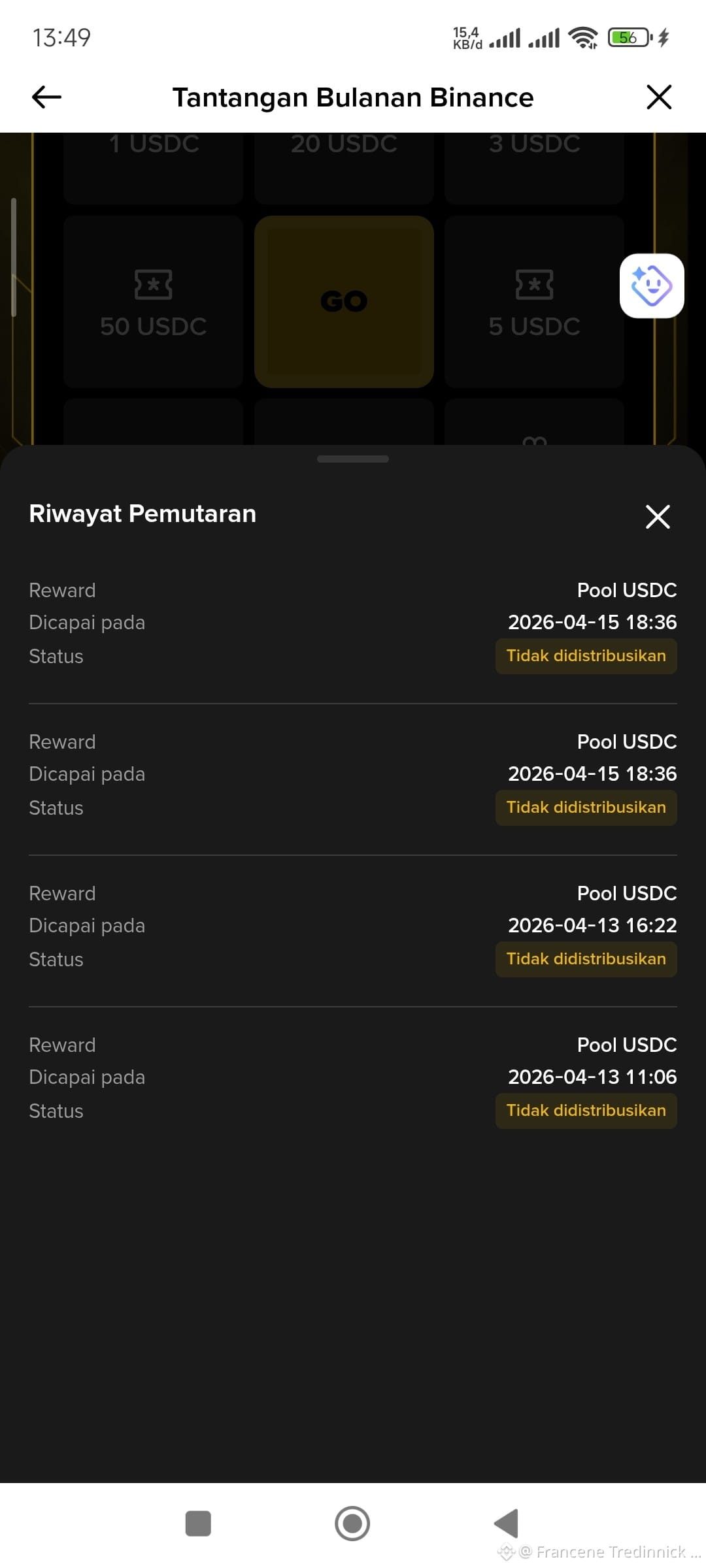Tap the scrollbar on left edge

tap(13, 257)
